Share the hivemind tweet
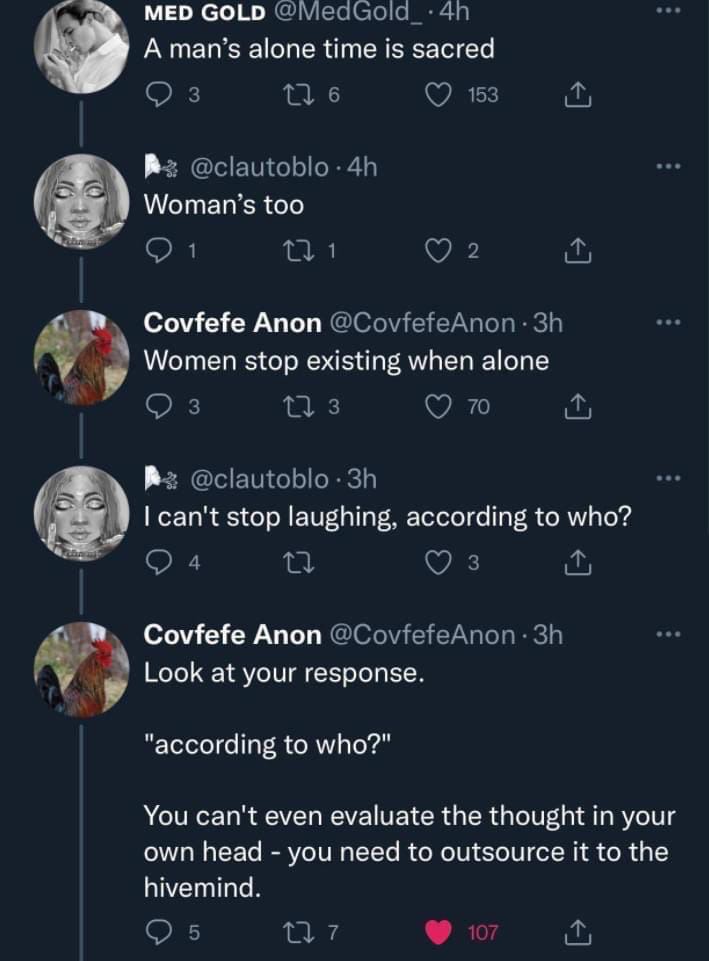The image size is (709, 961). point(577,932)
